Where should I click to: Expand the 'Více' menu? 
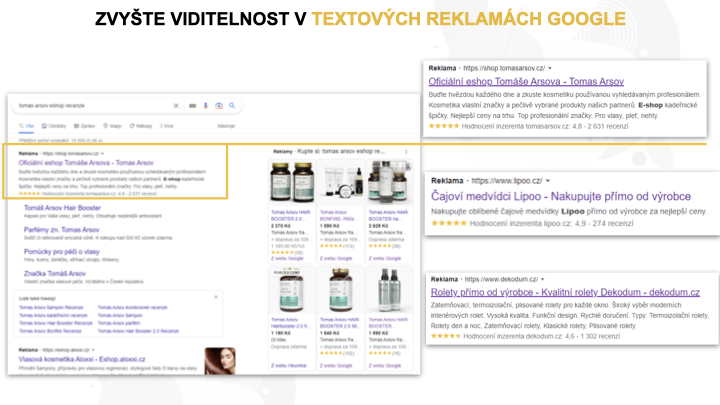click(x=167, y=126)
